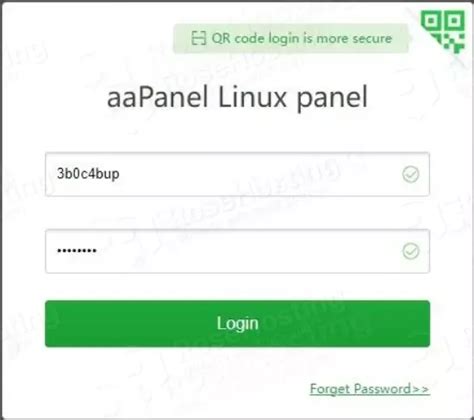Click the 'aaPanel Linux panel' heading

pyautogui.click(x=237, y=97)
